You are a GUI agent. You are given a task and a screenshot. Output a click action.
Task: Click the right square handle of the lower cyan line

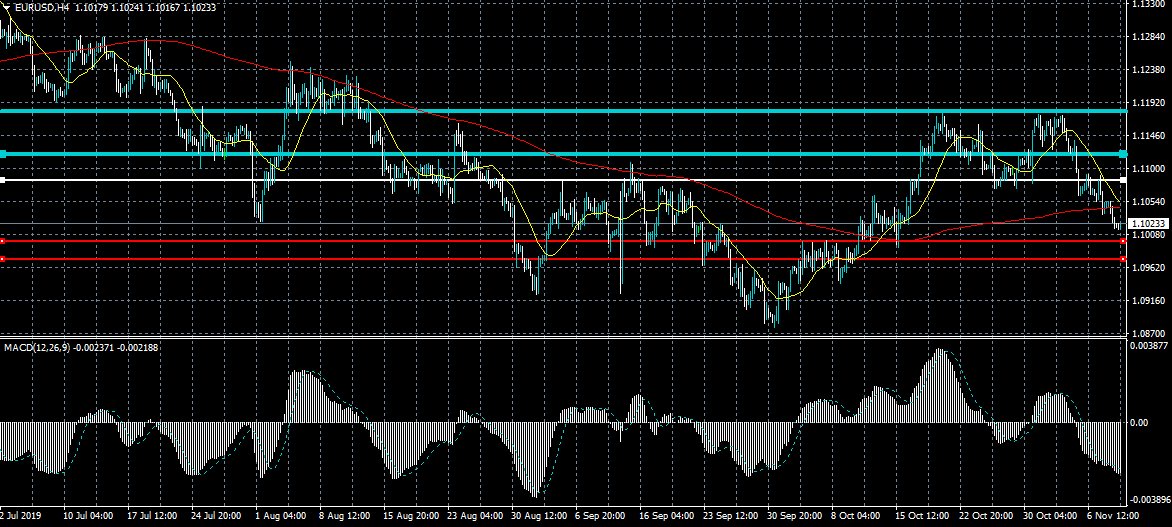[1124, 154]
